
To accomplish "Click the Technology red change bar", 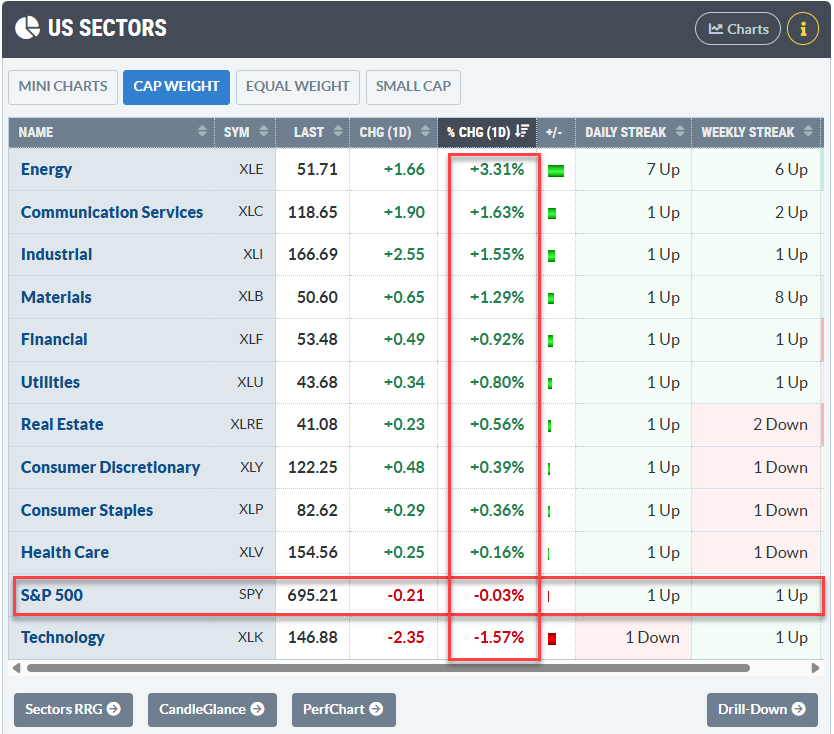I will point(552,639).
